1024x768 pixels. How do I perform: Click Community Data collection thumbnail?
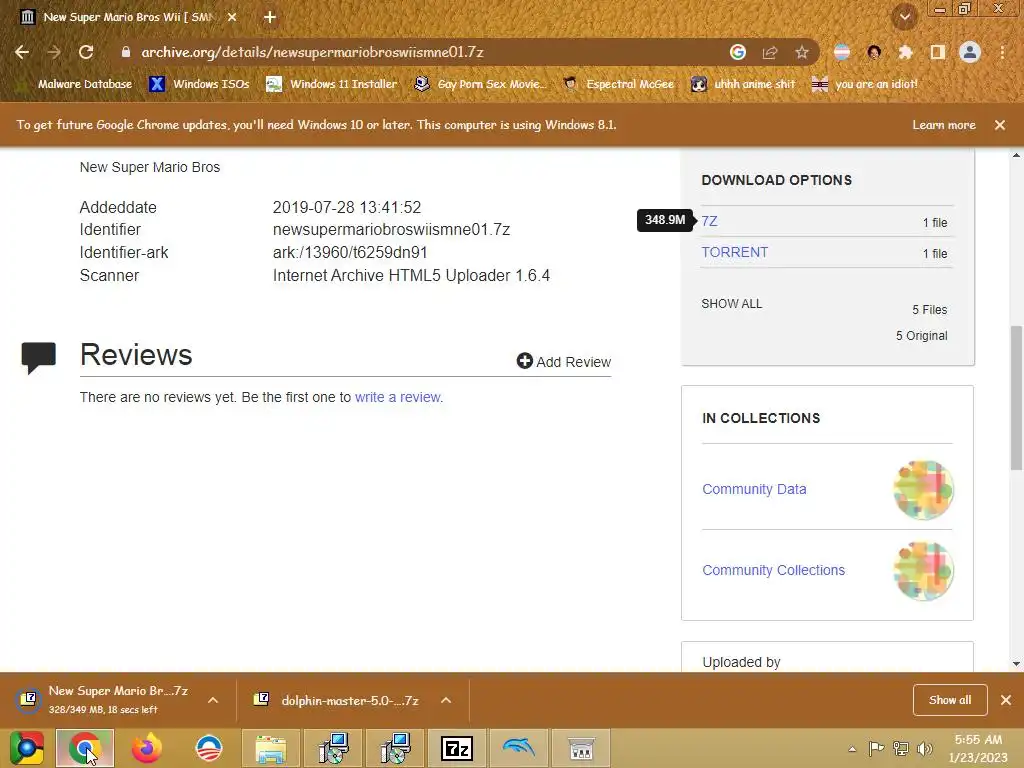[x=923, y=490]
